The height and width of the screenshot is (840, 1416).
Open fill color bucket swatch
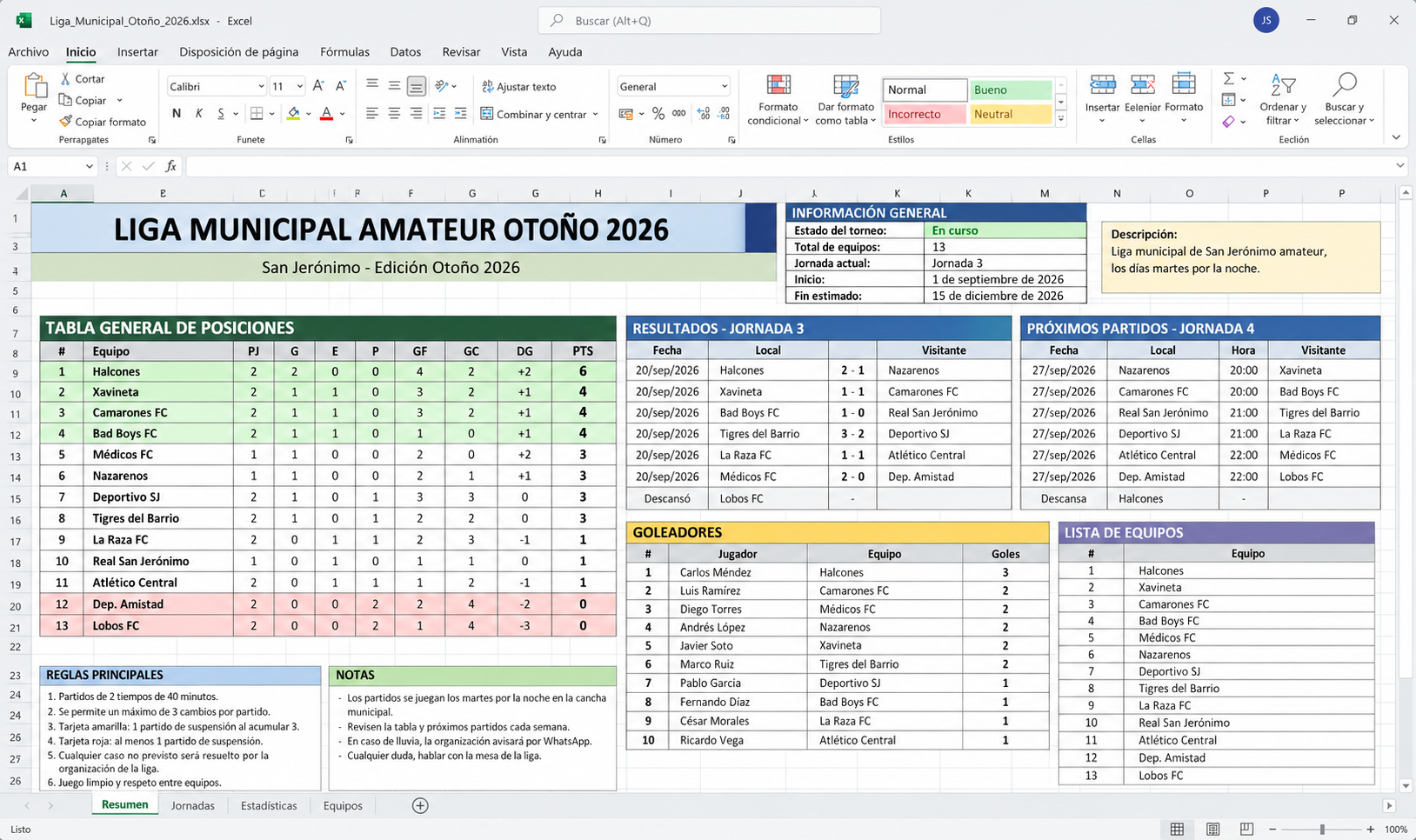tap(293, 114)
